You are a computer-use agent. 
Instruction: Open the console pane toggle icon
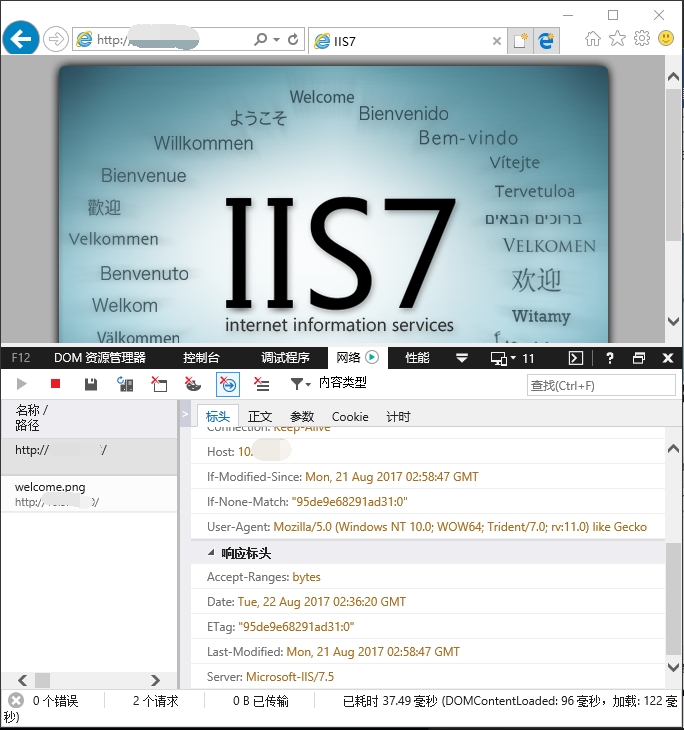(576, 358)
